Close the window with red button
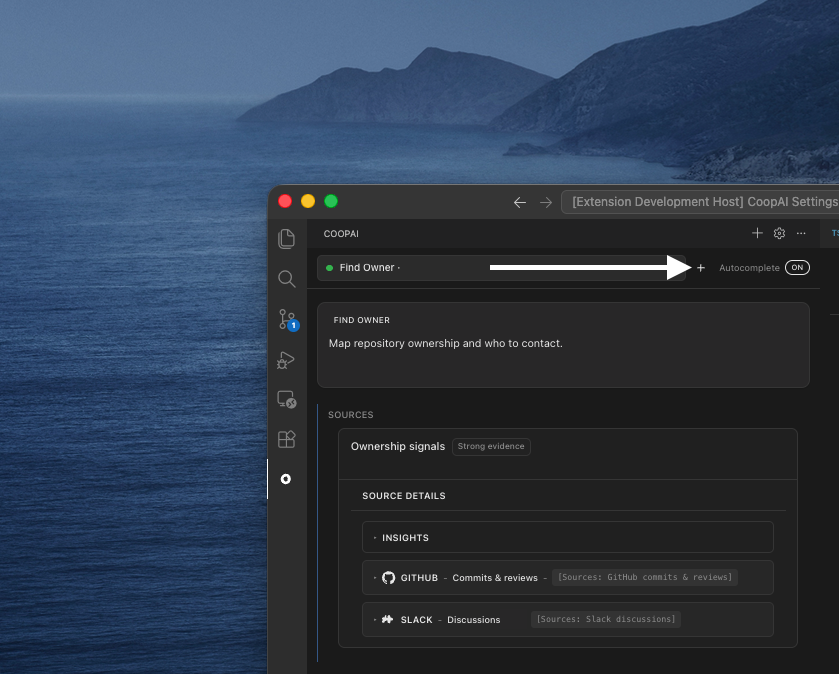This screenshot has width=839, height=674. (285, 201)
